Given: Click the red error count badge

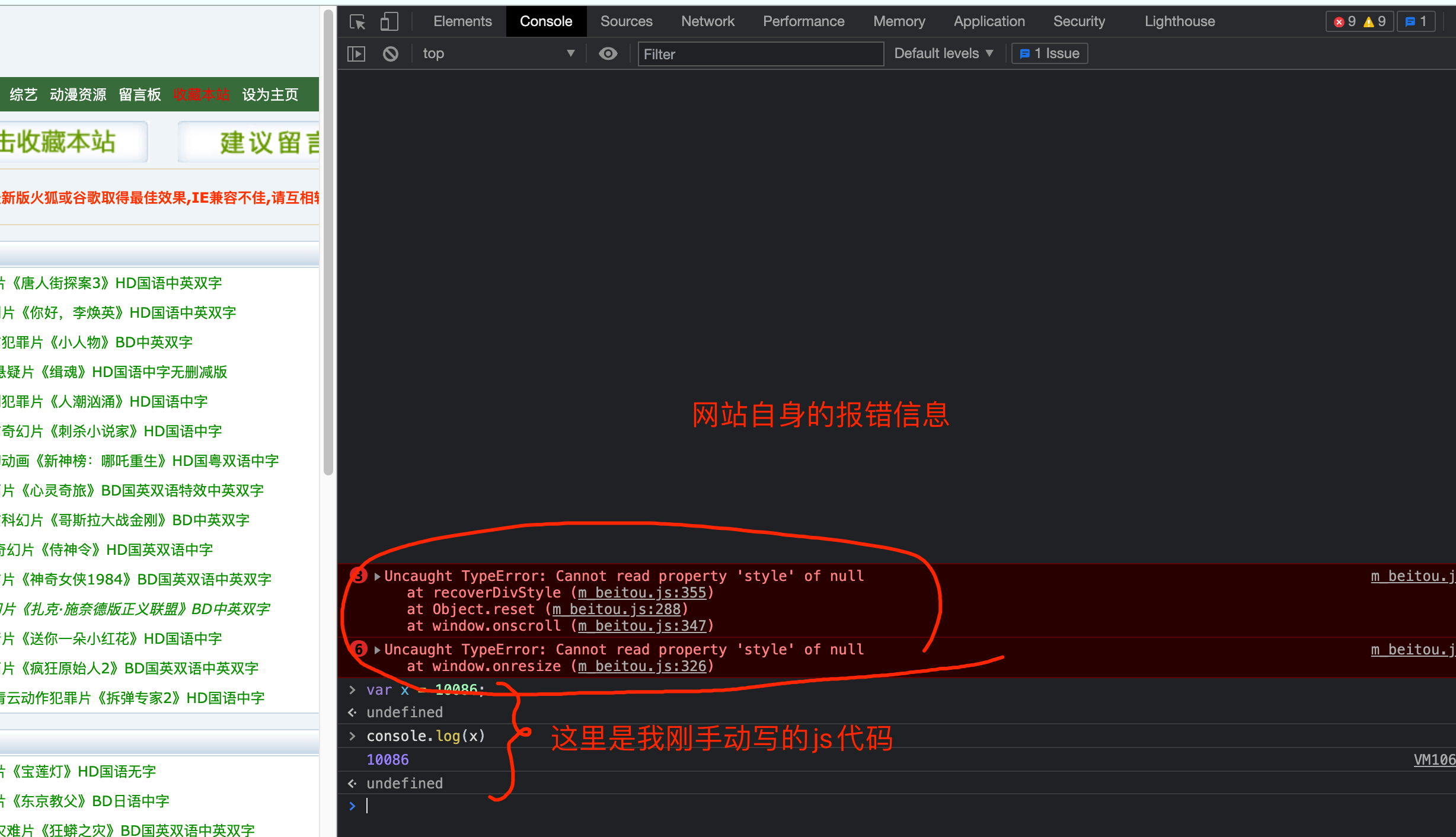Looking at the screenshot, I should [x=1345, y=22].
